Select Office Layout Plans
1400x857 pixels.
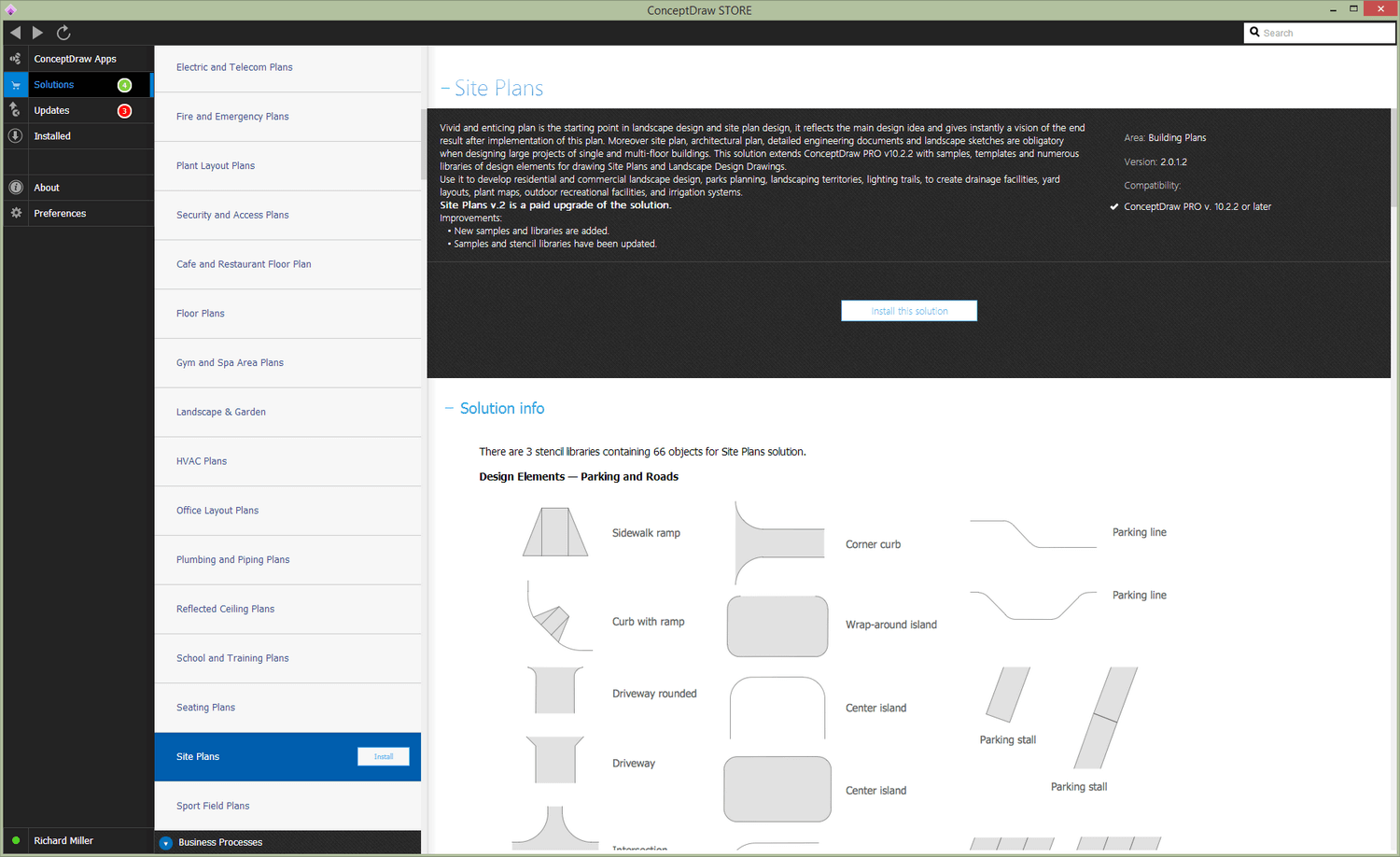click(x=287, y=511)
